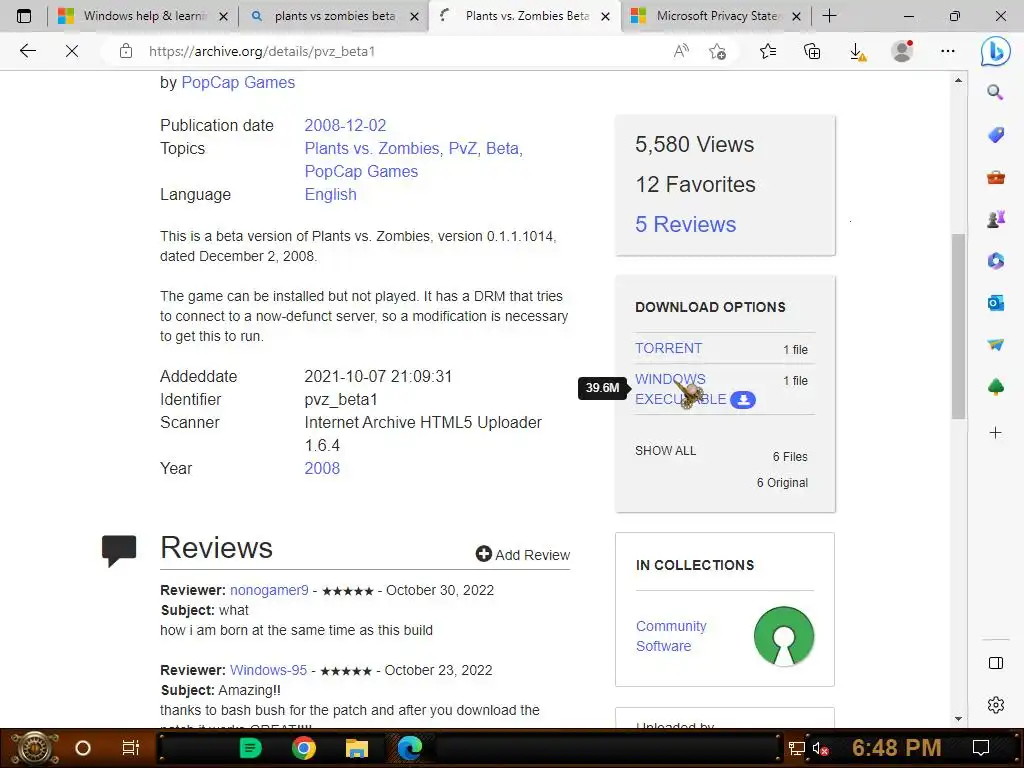Click the 6:48 PM taskbar clock

pyautogui.click(x=896, y=748)
